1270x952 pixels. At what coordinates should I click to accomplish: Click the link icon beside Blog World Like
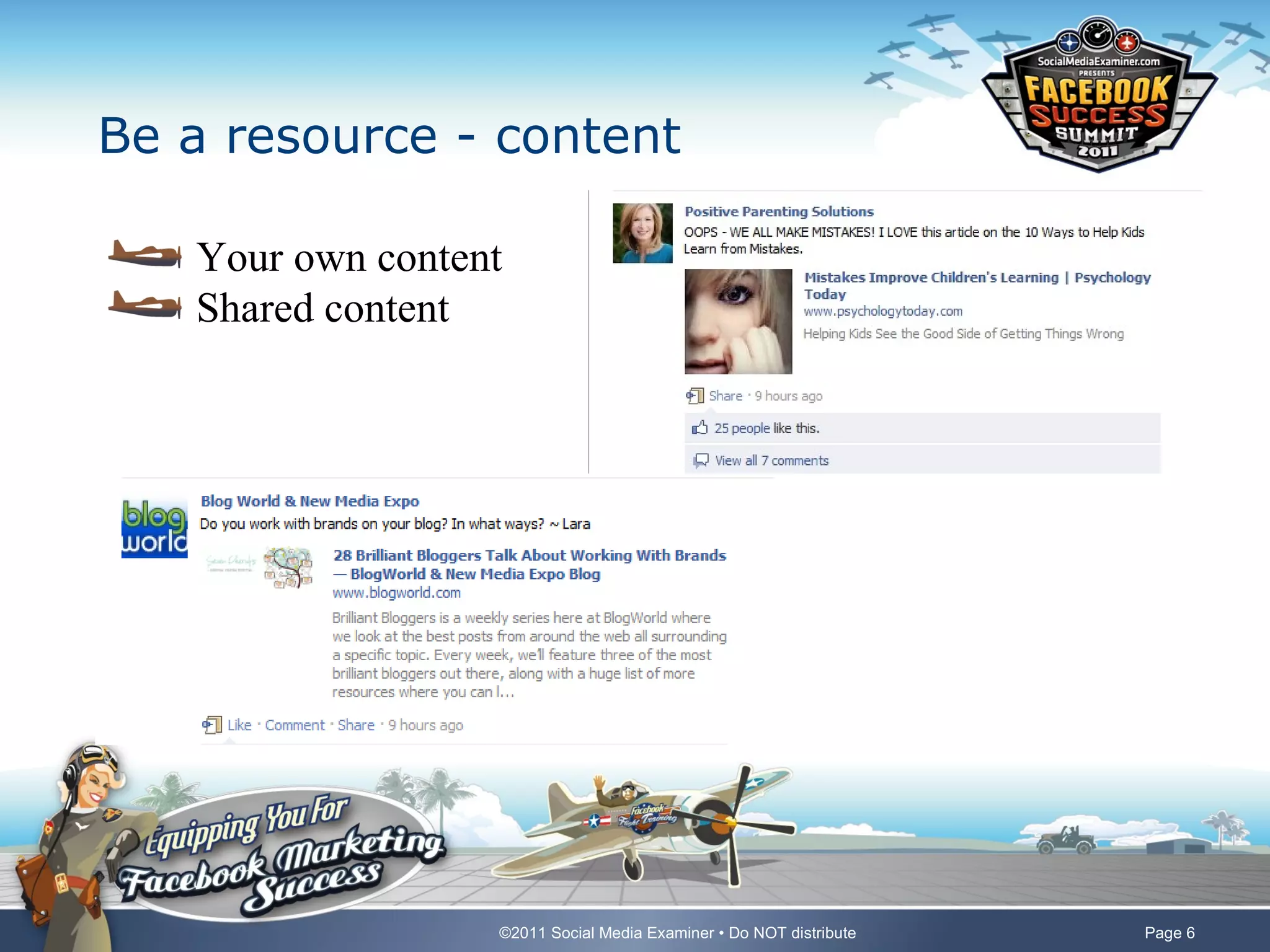point(212,725)
